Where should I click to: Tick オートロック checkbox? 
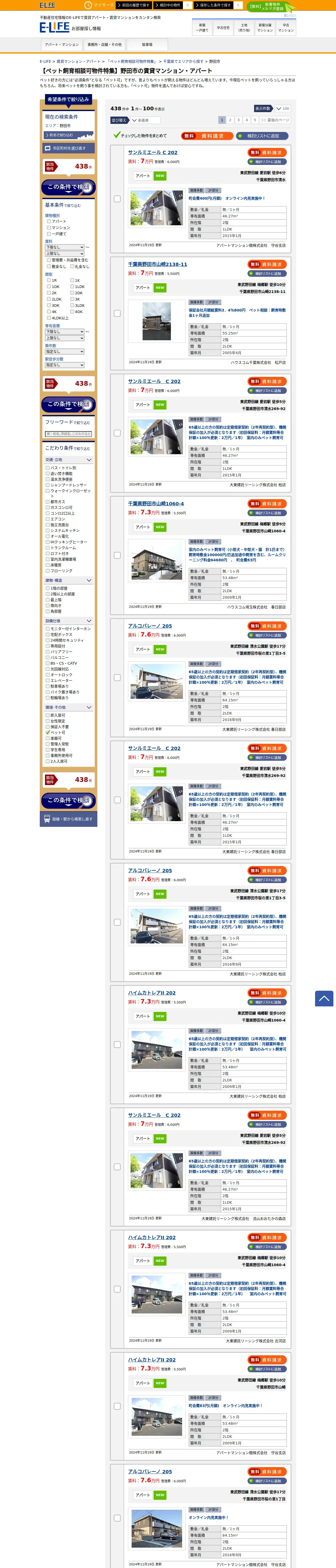point(48,675)
